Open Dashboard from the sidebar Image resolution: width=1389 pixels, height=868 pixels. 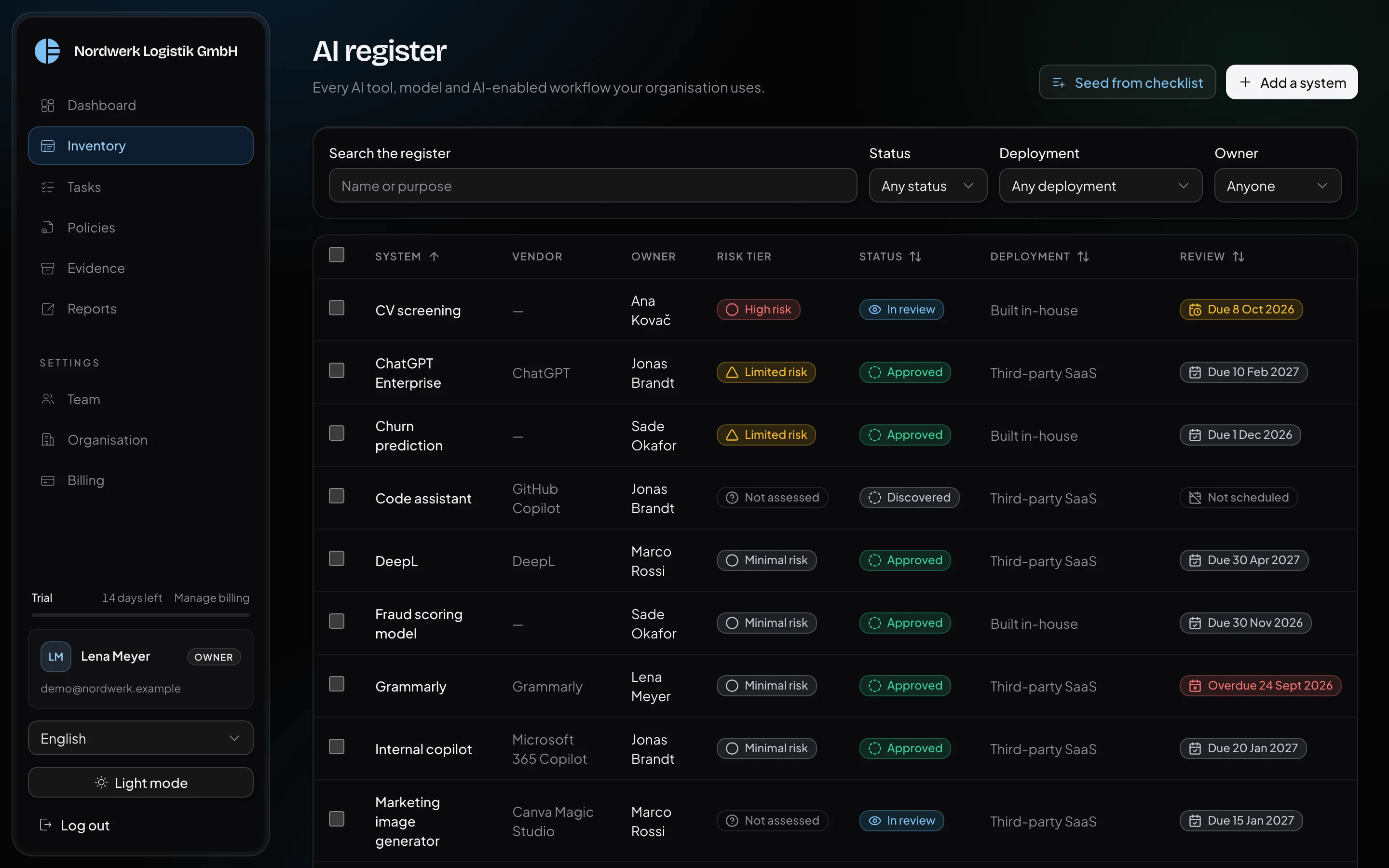[141, 105]
